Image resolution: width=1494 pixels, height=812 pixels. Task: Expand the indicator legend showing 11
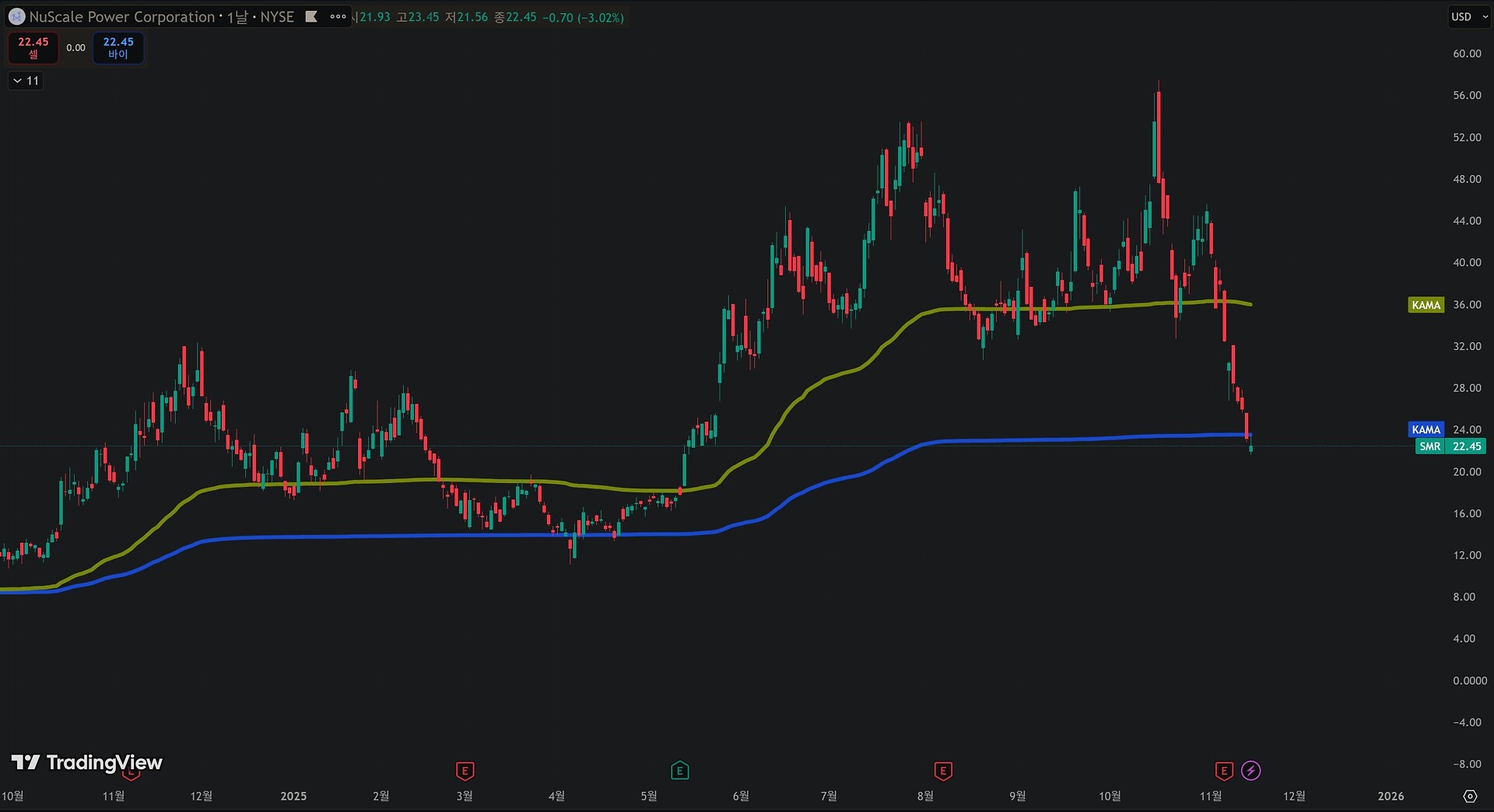tap(26, 81)
